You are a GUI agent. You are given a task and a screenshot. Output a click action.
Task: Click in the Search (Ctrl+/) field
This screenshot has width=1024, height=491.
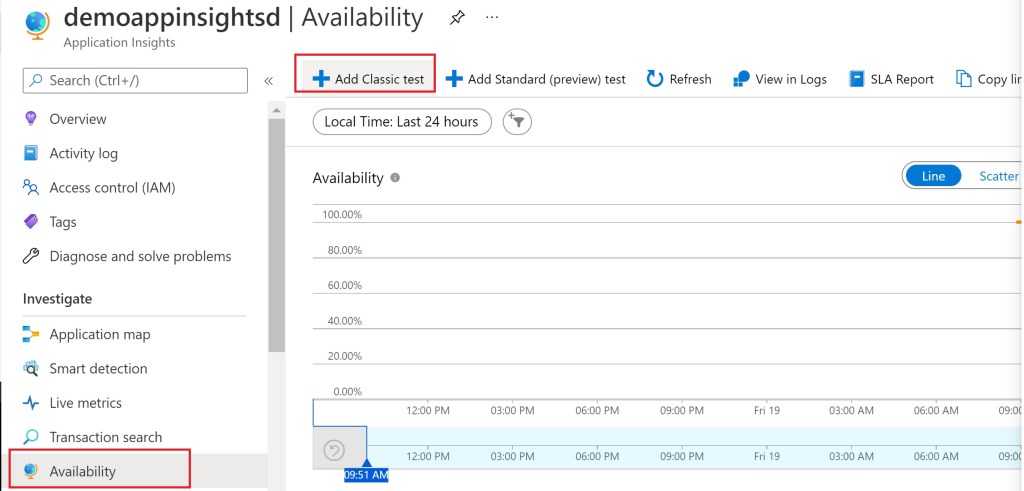tap(135, 81)
